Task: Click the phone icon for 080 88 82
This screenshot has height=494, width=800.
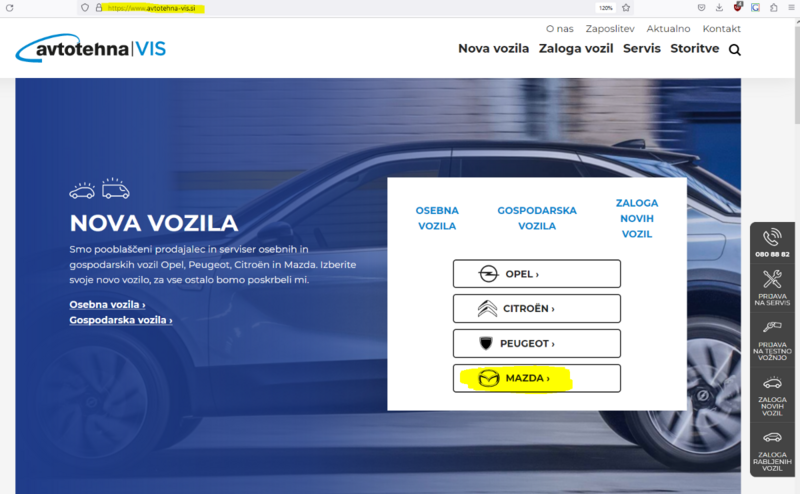Action: tap(772, 238)
